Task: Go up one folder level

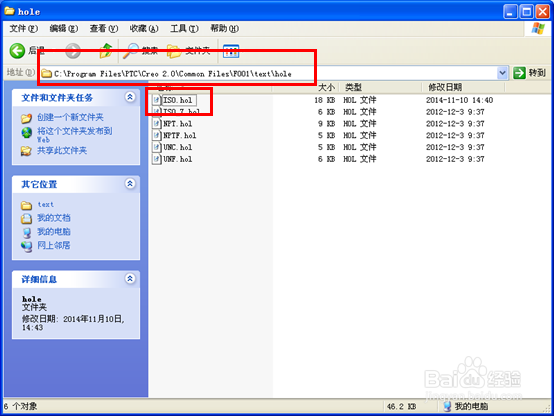Action: [x=106, y=51]
